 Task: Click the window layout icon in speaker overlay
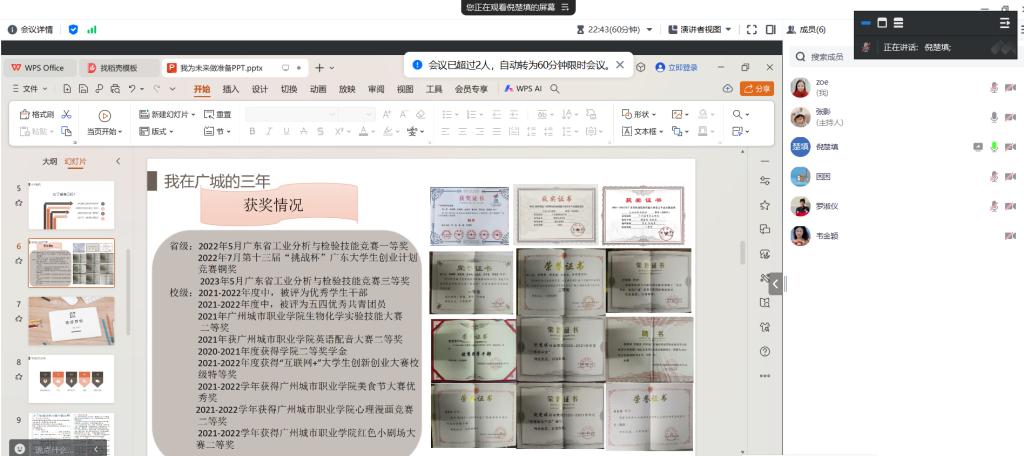click(x=882, y=23)
